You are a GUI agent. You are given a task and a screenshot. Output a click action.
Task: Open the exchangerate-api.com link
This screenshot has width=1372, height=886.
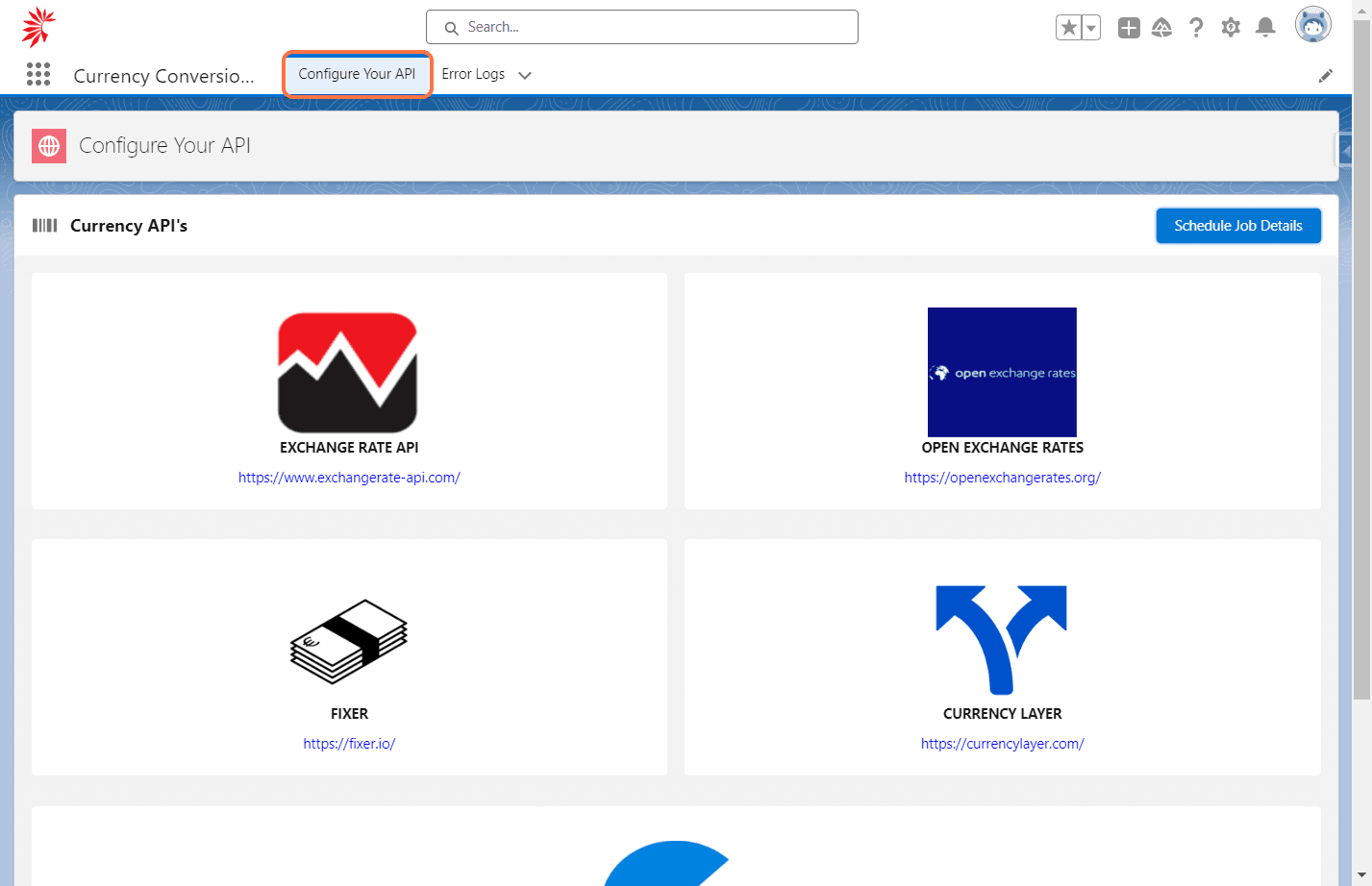[349, 478]
